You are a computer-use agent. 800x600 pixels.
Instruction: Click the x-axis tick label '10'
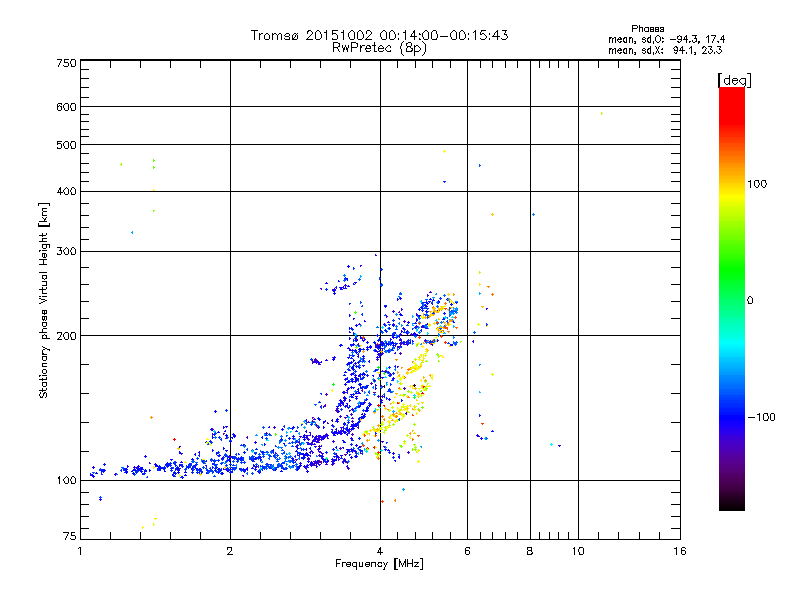(x=578, y=551)
